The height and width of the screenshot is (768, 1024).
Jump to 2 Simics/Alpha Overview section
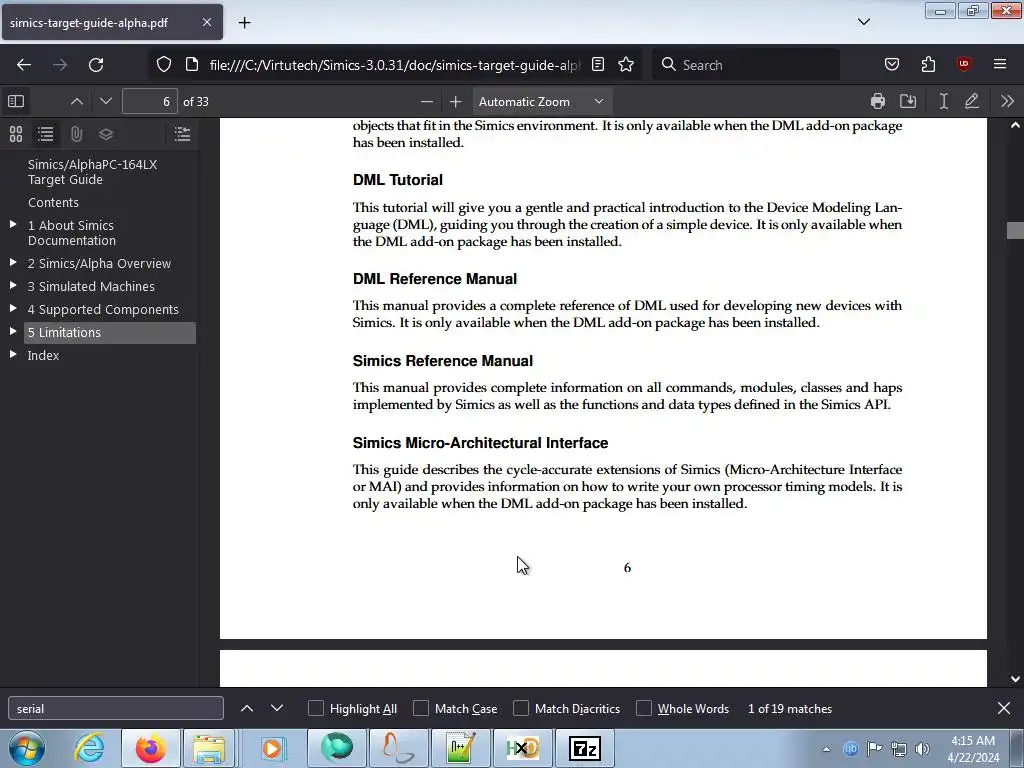click(99, 264)
